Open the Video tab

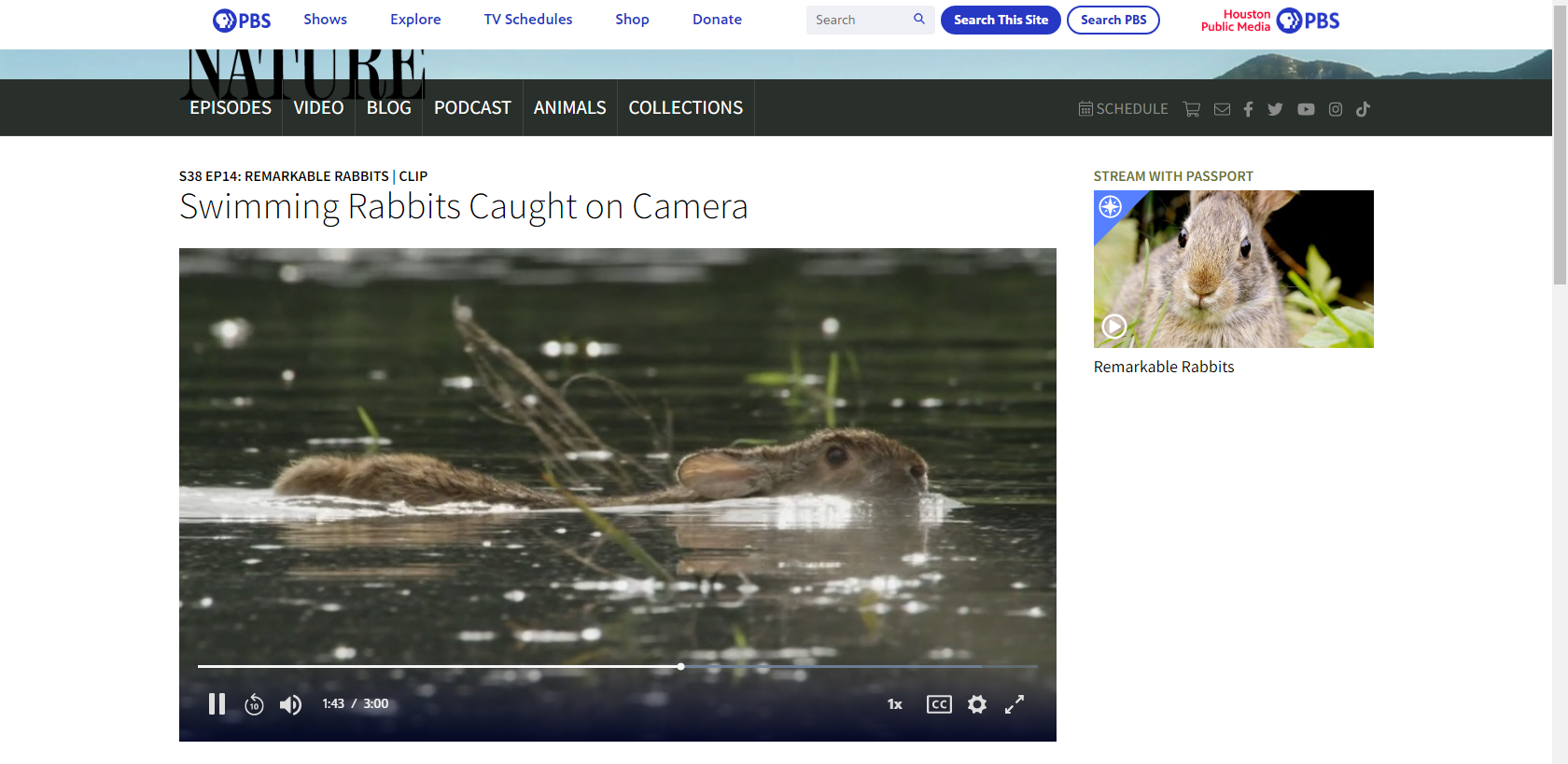(318, 108)
